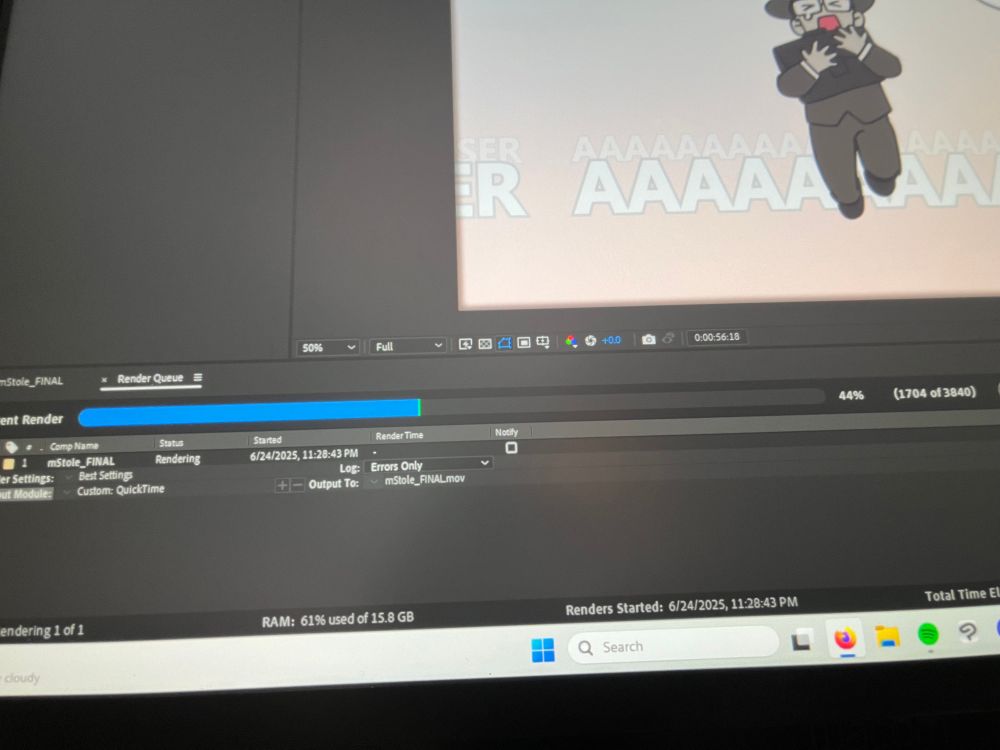Open the white swirl app on taskbar
Screen dimensions: 1000x750
click(968, 632)
